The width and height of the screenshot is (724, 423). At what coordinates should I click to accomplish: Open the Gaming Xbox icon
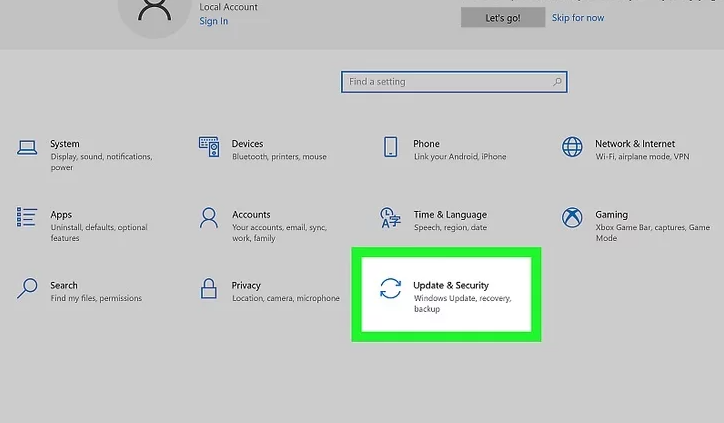pyautogui.click(x=572, y=217)
